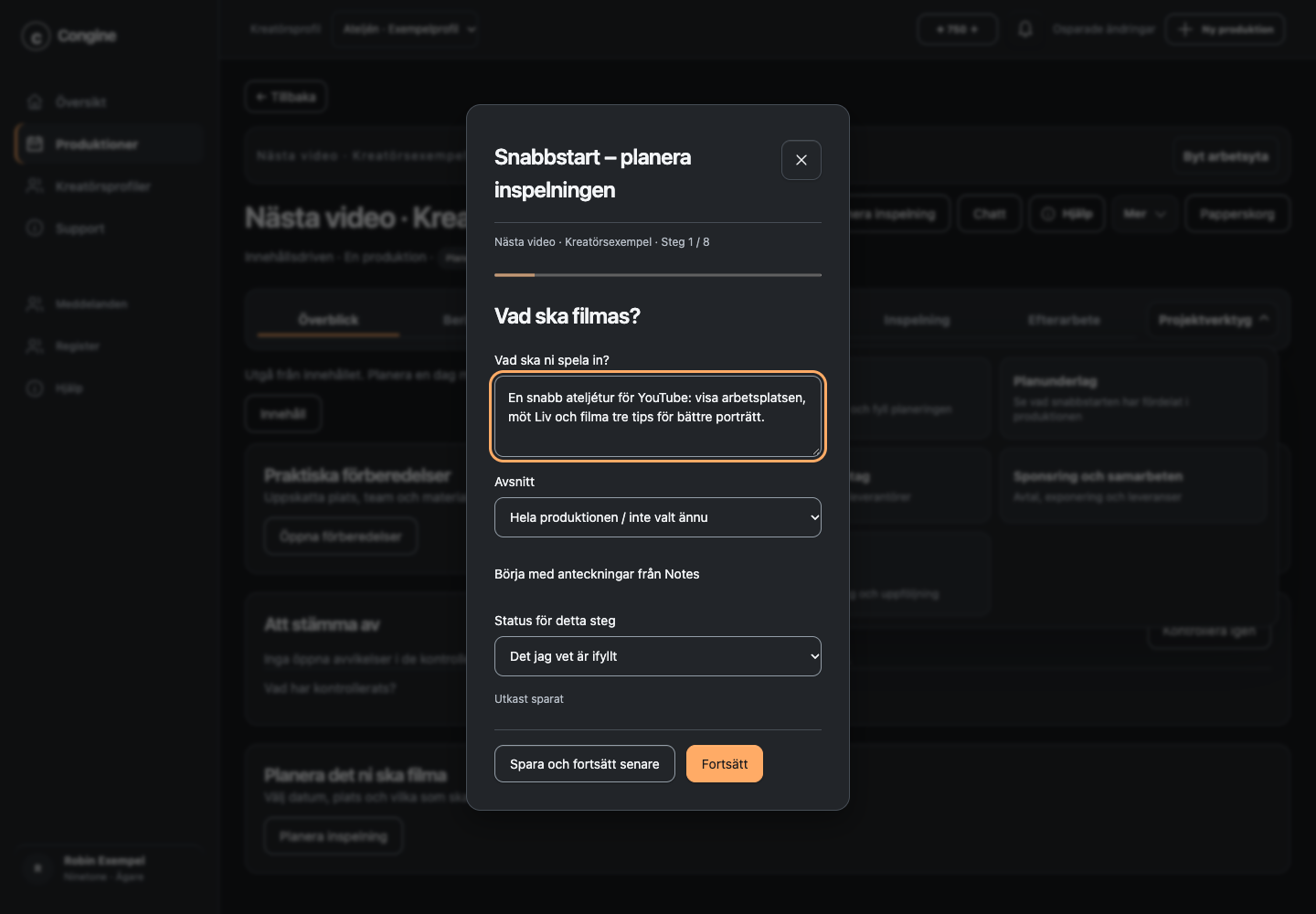Create a new production with Ny produktion

(x=1226, y=29)
